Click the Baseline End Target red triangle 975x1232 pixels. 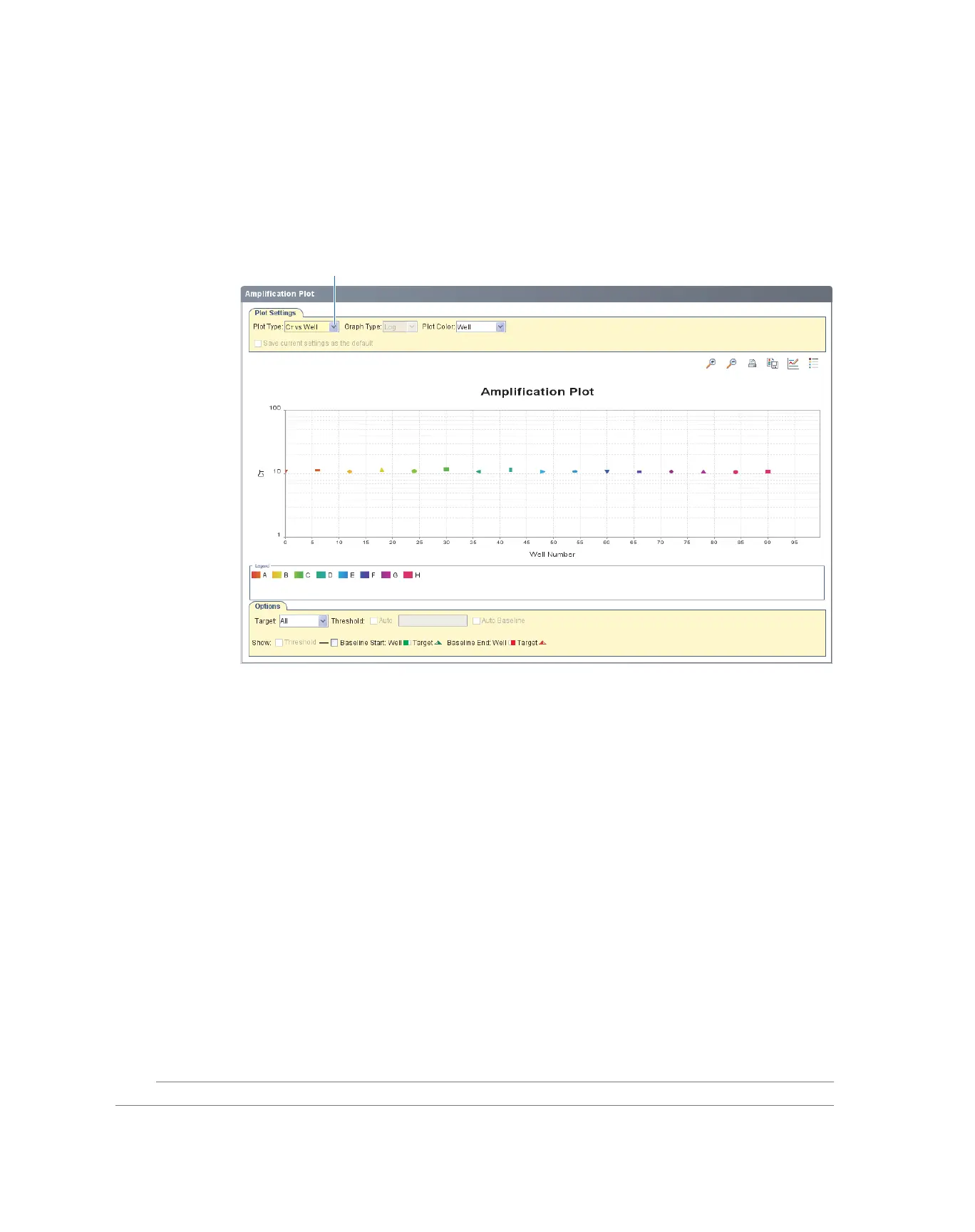pyautogui.click(x=543, y=642)
